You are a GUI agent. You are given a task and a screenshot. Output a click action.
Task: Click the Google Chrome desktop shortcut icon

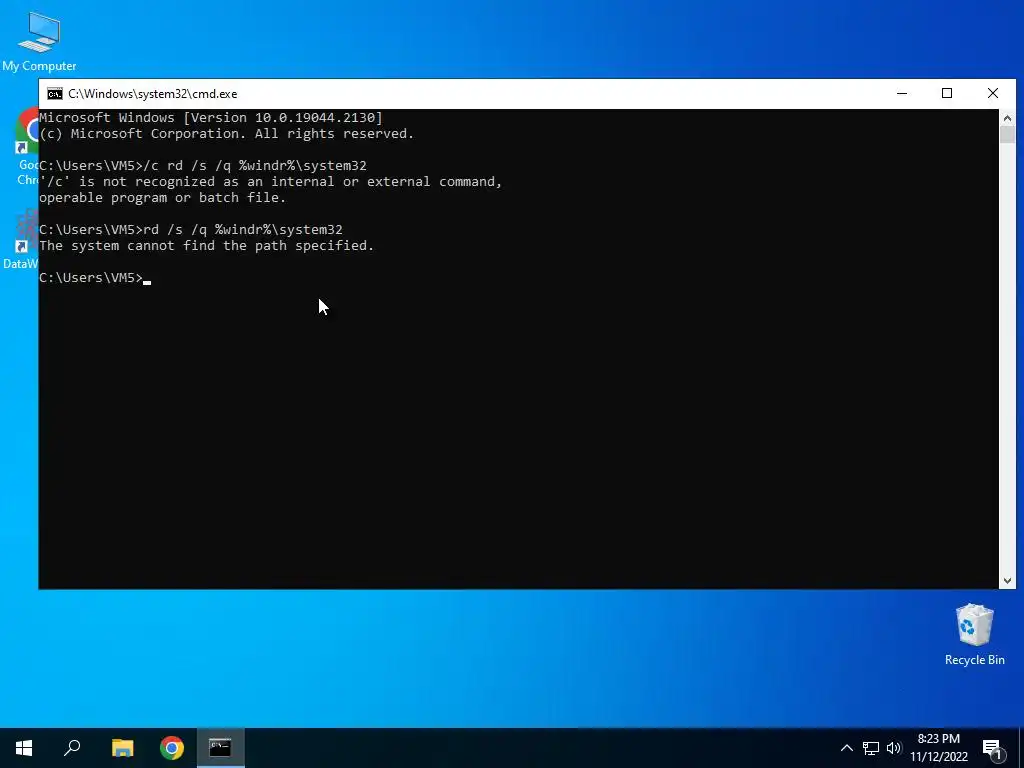27,147
